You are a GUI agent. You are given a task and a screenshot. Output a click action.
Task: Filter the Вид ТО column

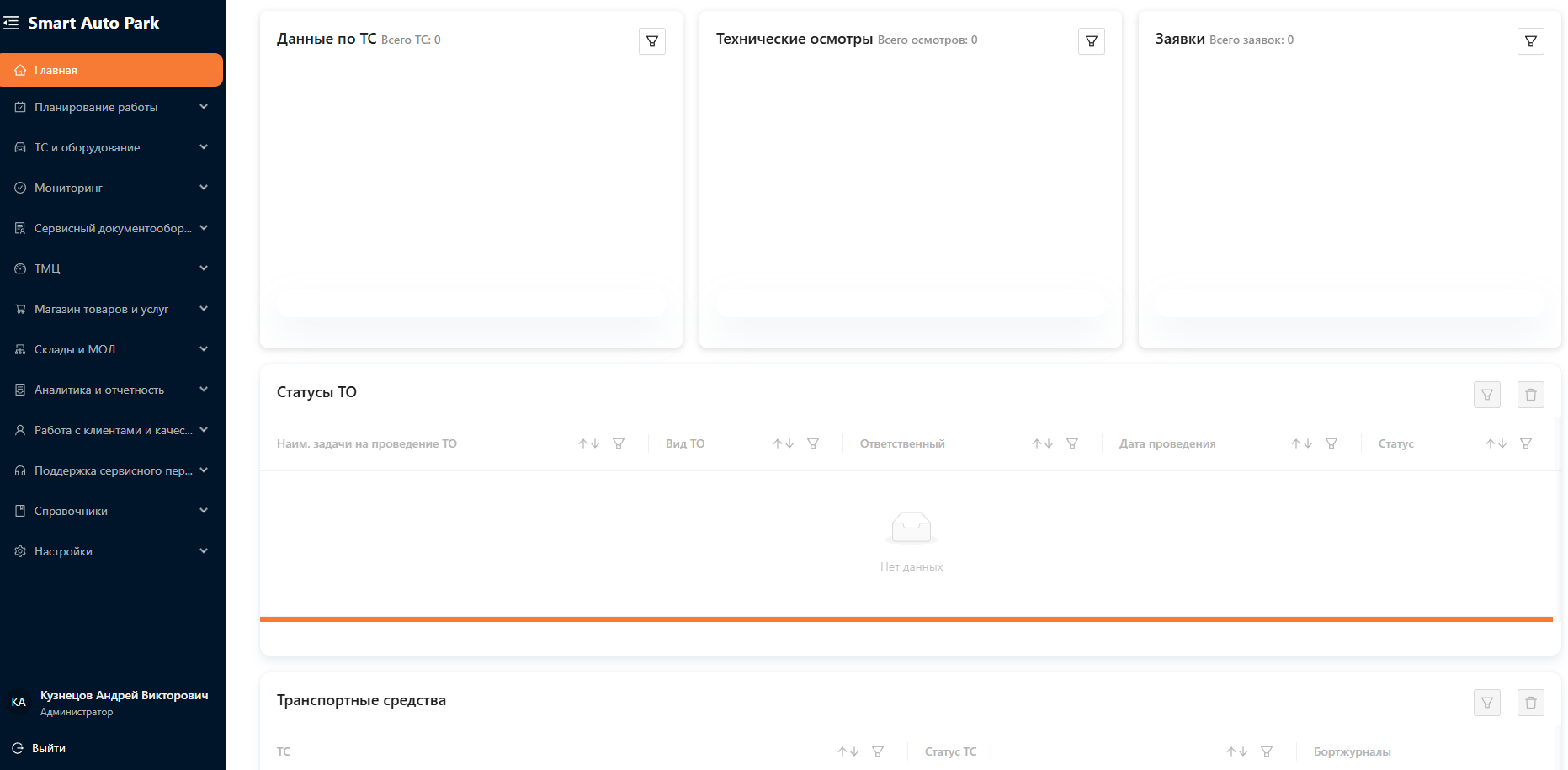[x=812, y=443]
